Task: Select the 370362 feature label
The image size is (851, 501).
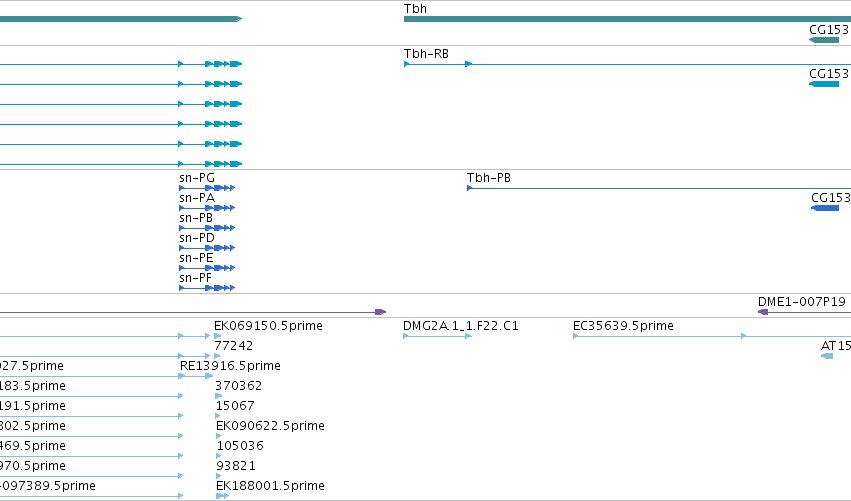Action: (238, 386)
